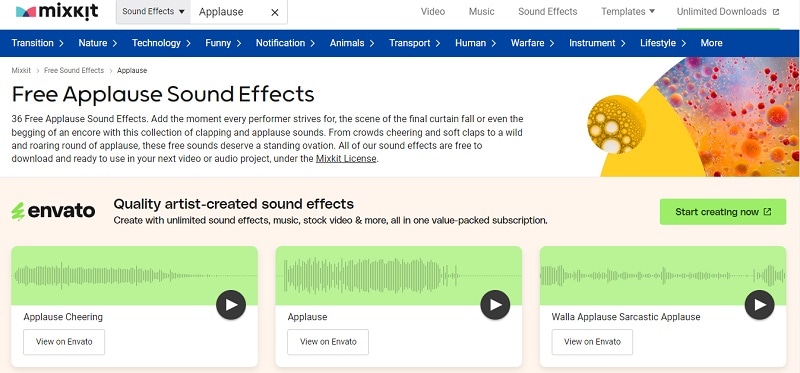Play Walla Applause Sarcastic Applause sound

click(760, 305)
